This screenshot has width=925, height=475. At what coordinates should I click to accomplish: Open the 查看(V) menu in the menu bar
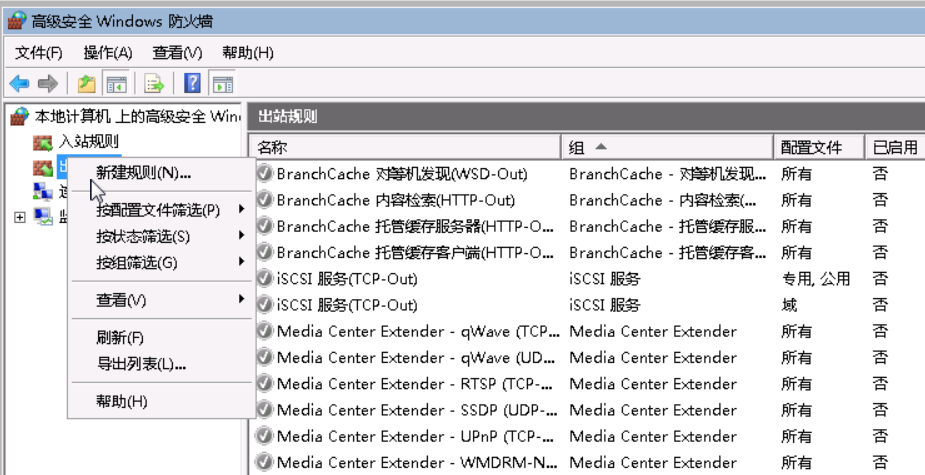[x=177, y=53]
